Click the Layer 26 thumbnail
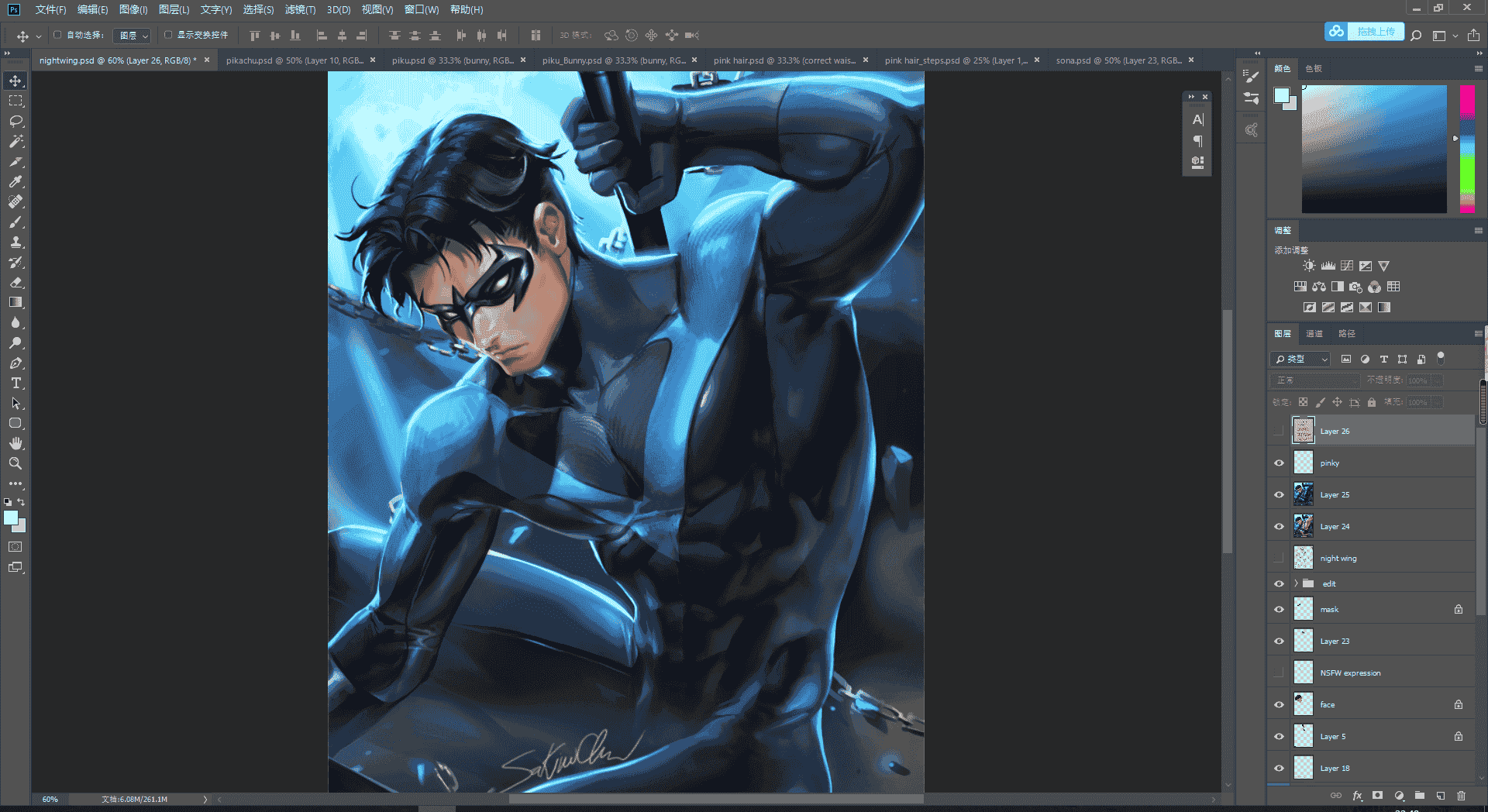This screenshot has width=1488, height=812. pyautogui.click(x=1304, y=431)
